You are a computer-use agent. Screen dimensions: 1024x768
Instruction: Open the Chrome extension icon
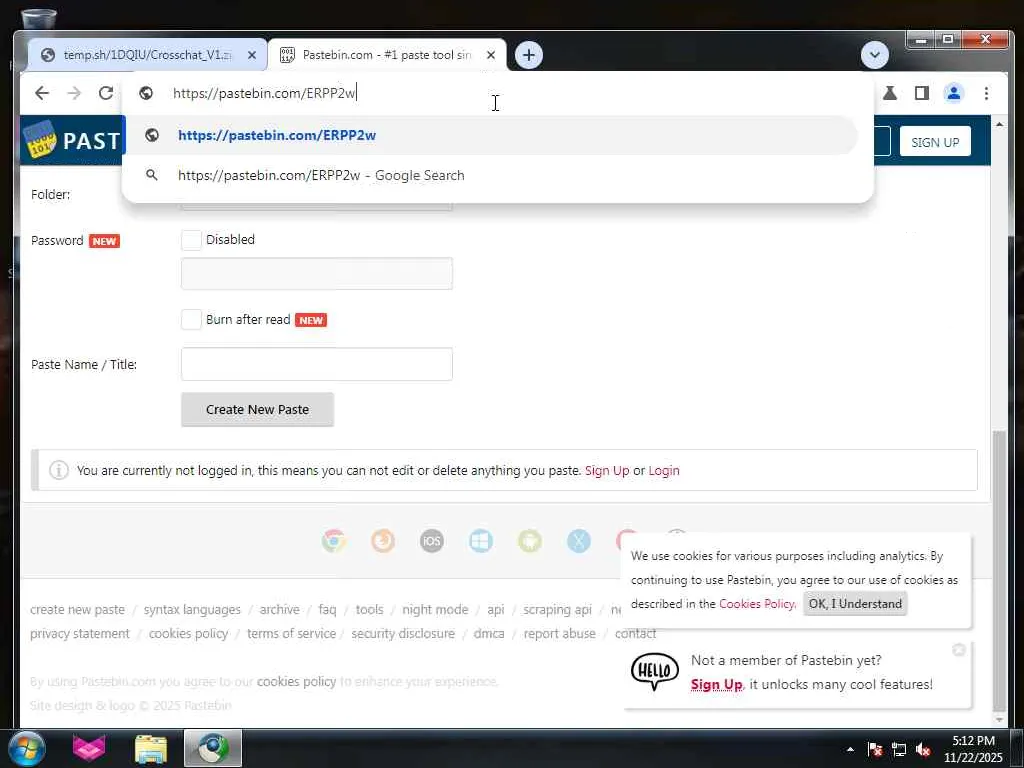point(334,541)
